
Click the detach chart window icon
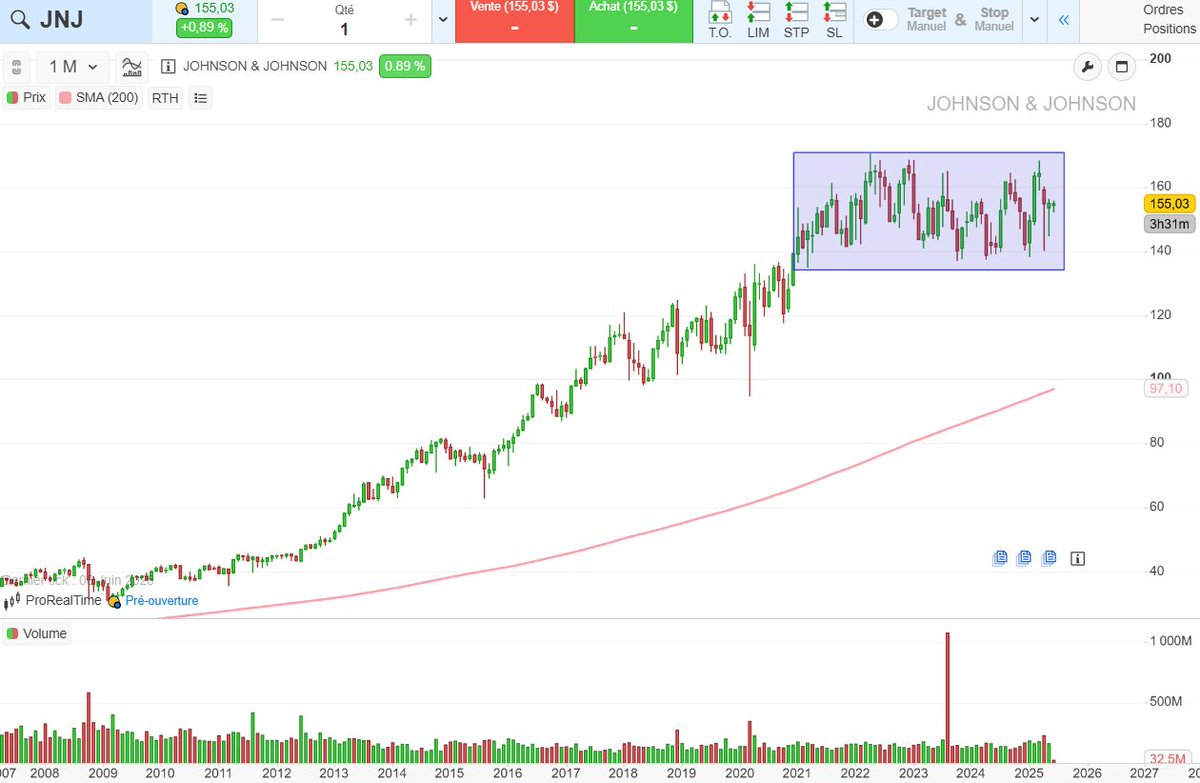point(1121,67)
